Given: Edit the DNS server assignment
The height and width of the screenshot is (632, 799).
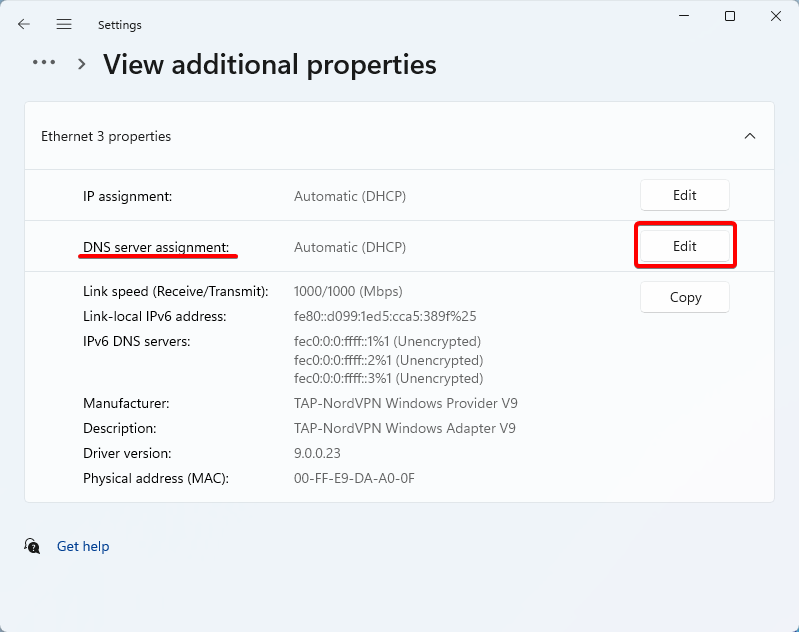Looking at the screenshot, I should pyautogui.click(x=684, y=246).
